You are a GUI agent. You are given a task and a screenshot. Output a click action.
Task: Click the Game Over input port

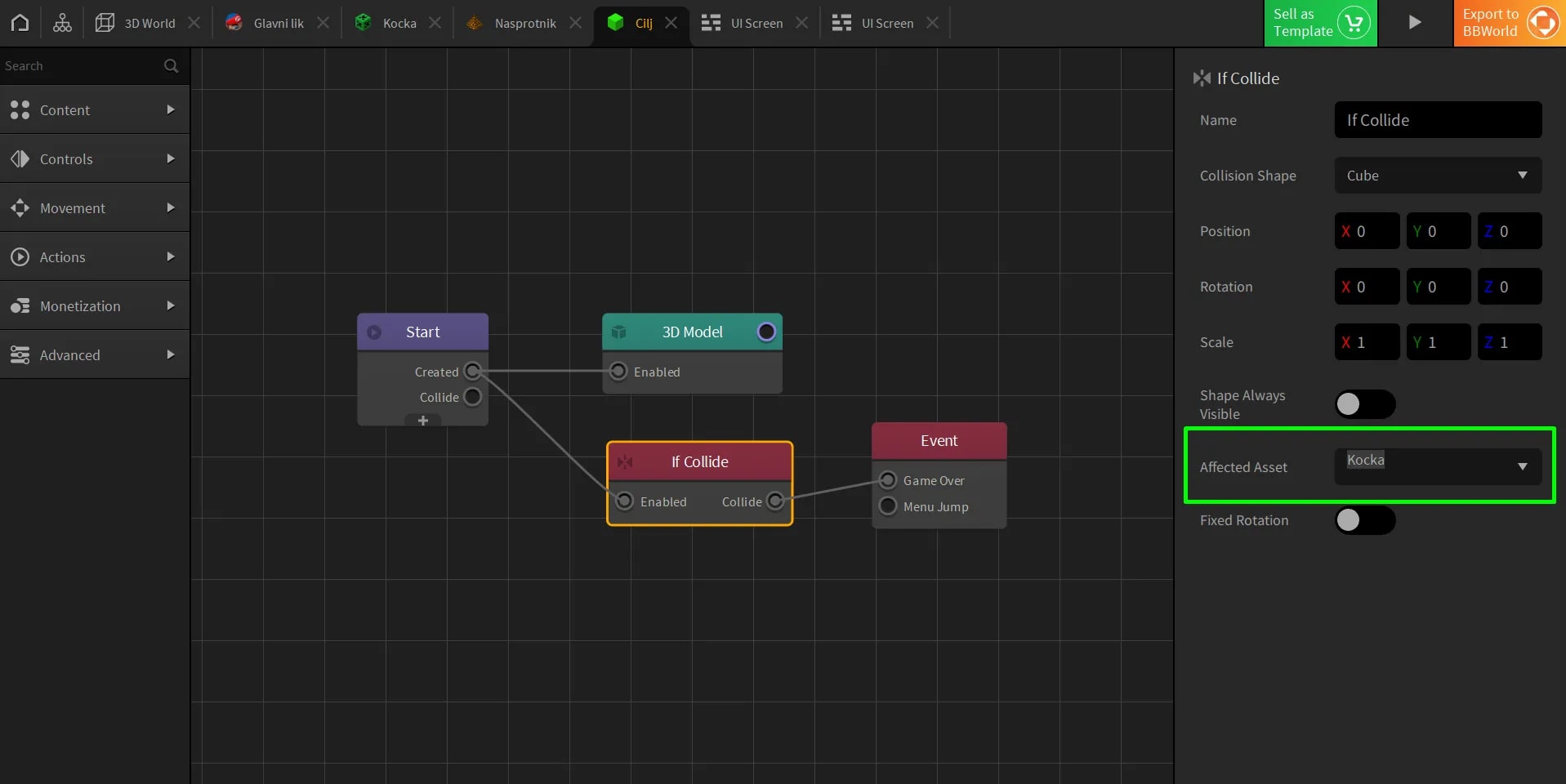click(x=888, y=480)
